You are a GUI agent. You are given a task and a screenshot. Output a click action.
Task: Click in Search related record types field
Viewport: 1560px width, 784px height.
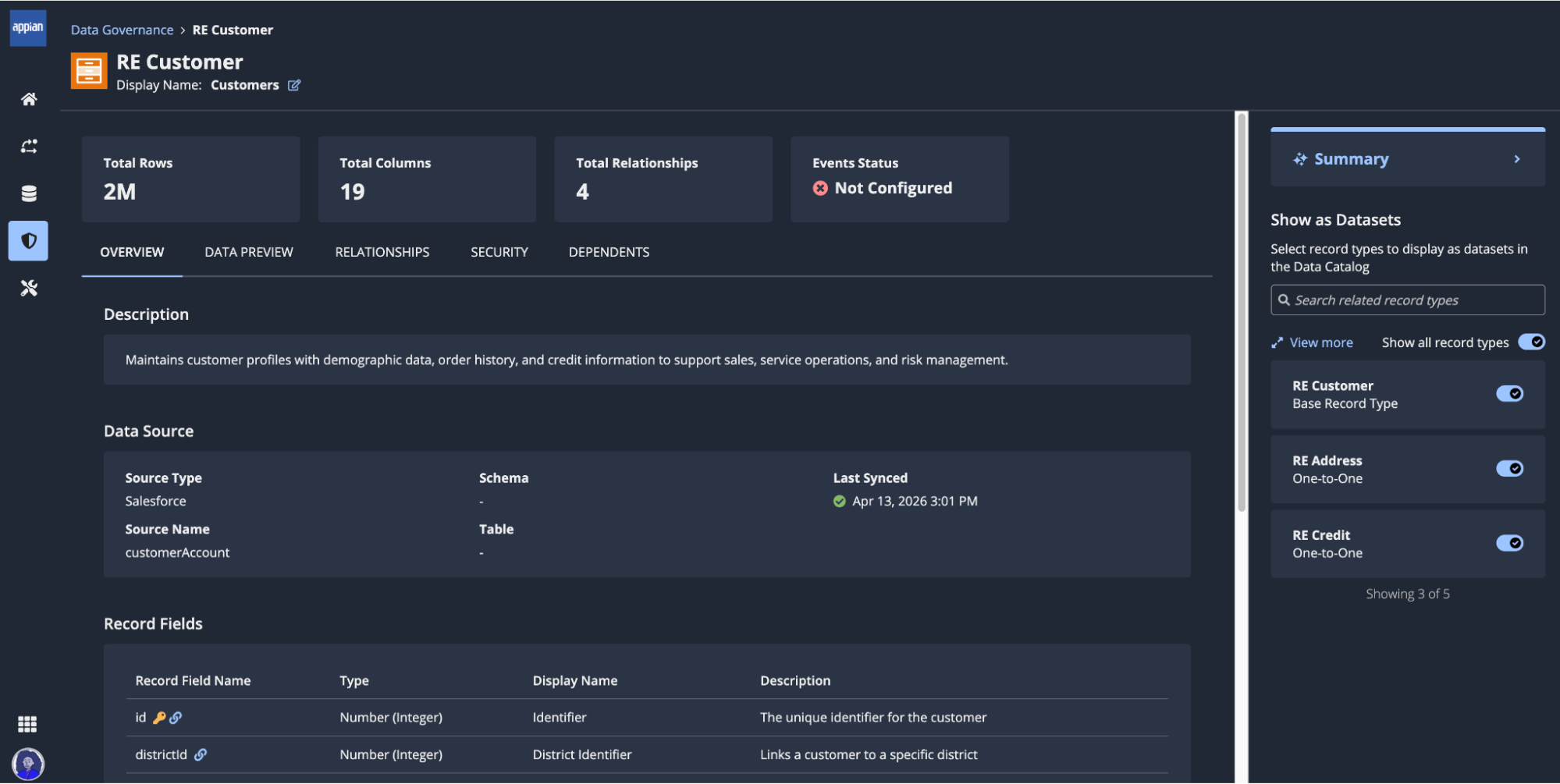(1408, 300)
